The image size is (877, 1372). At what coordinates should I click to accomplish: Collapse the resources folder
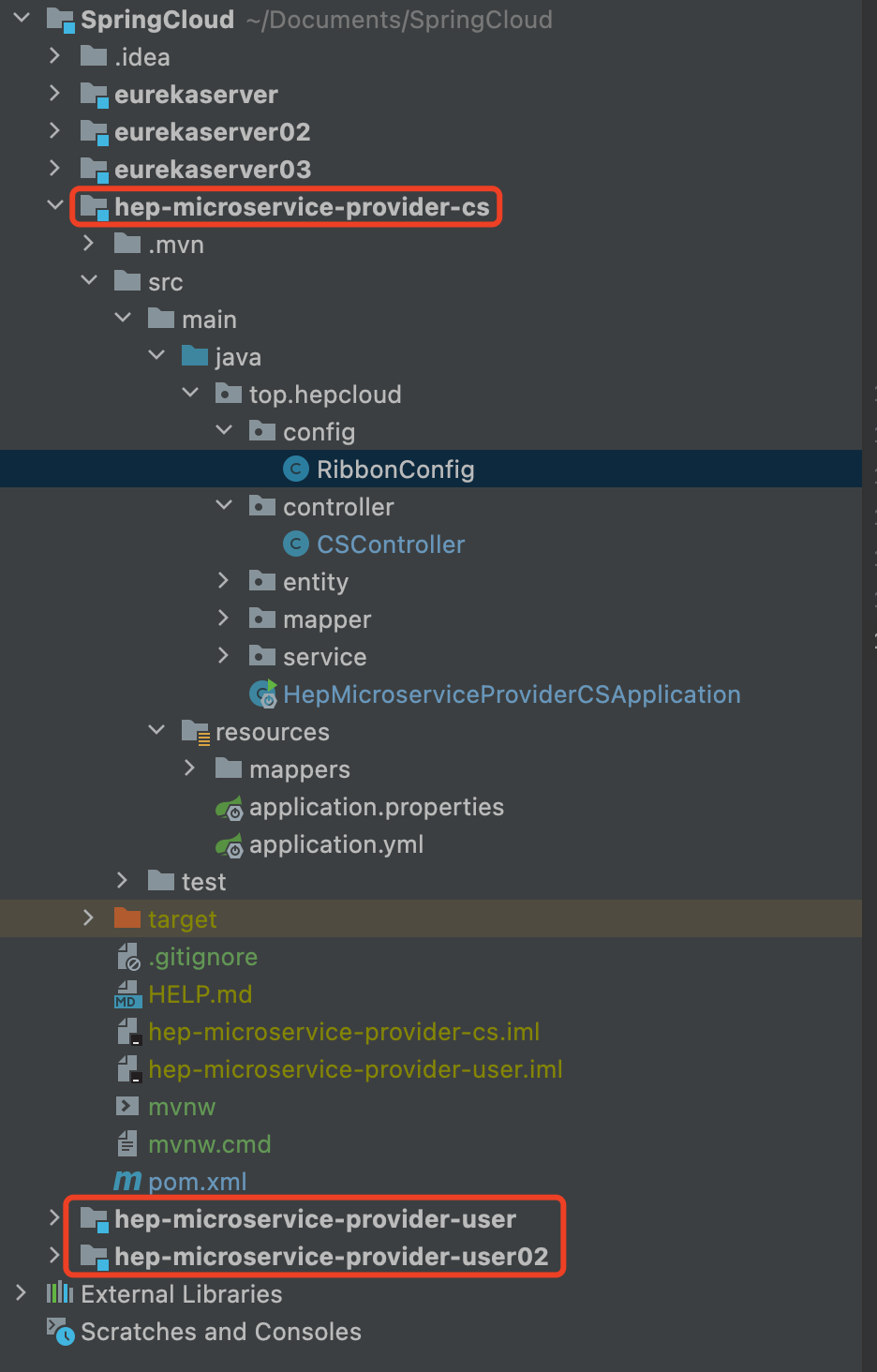pos(156,730)
